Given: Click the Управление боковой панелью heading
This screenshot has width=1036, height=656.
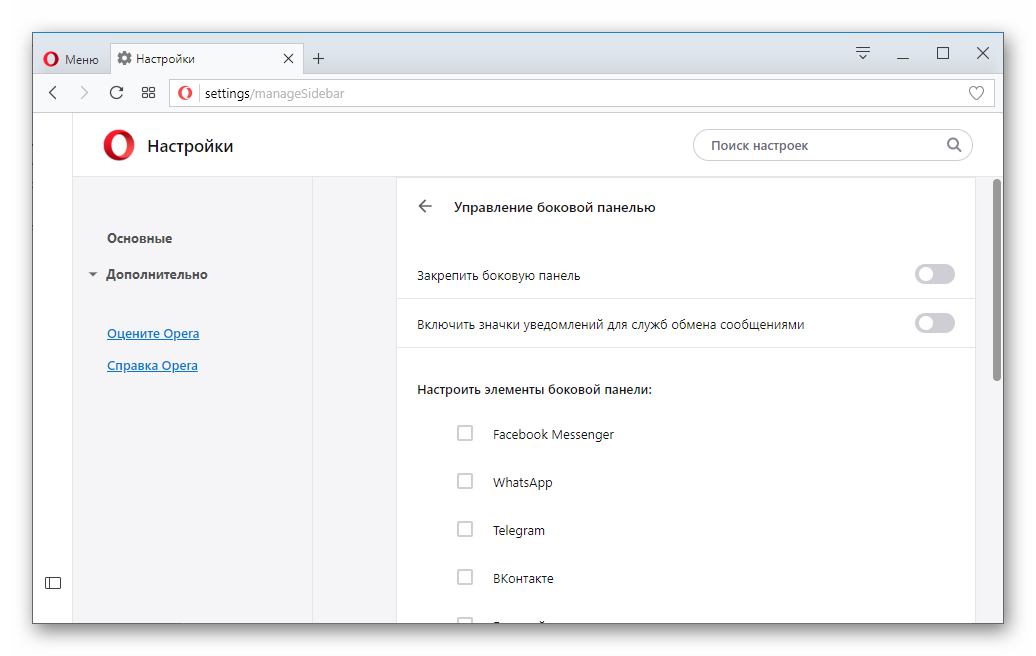Looking at the screenshot, I should [554, 207].
